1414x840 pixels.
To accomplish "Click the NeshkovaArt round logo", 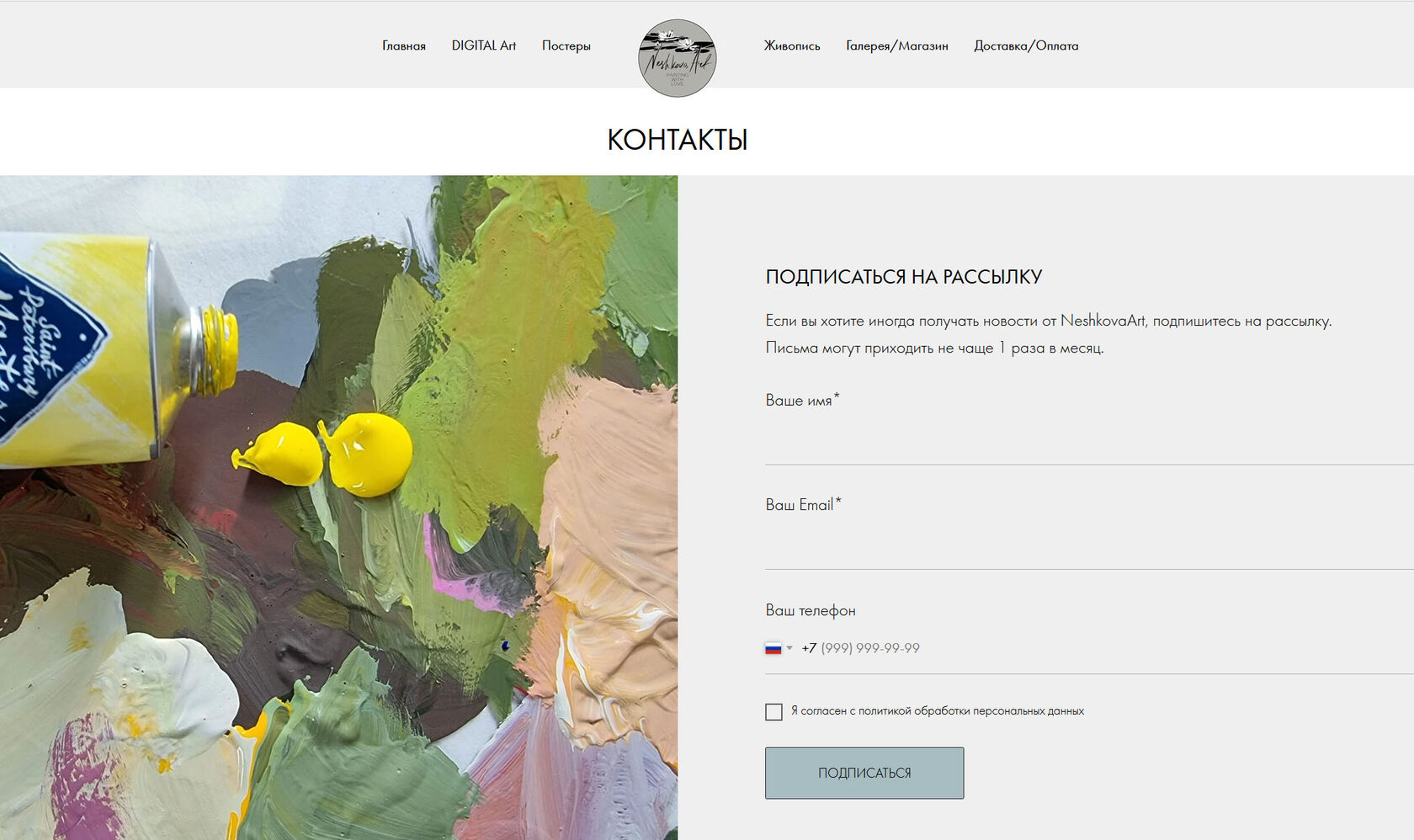I will coord(678,58).
